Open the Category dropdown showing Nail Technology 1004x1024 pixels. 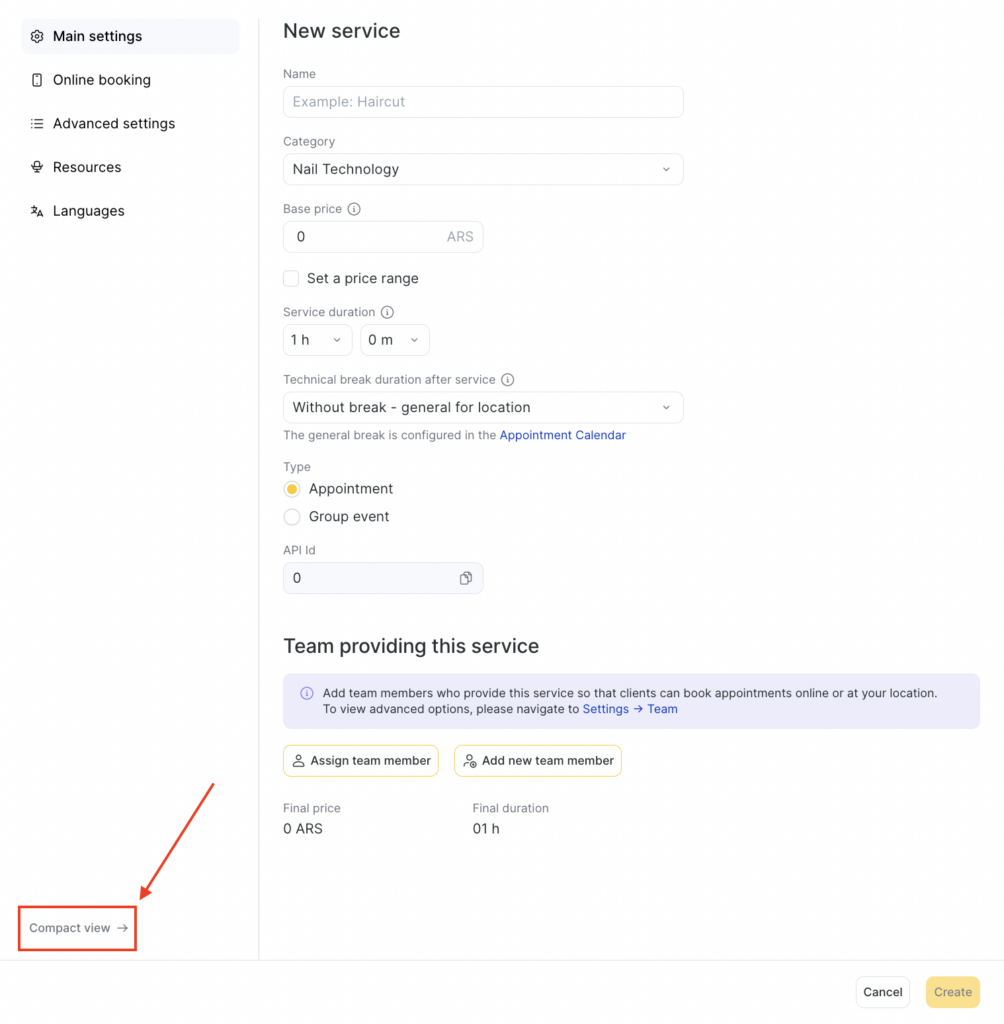coord(483,169)
